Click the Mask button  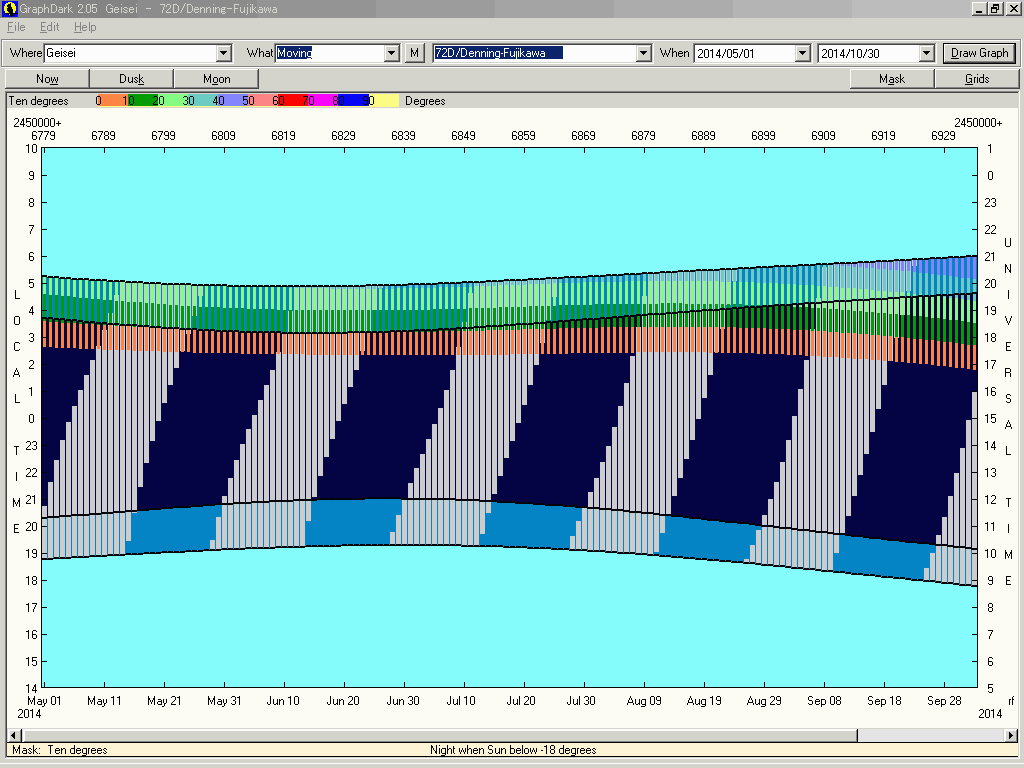pos(892,79)
